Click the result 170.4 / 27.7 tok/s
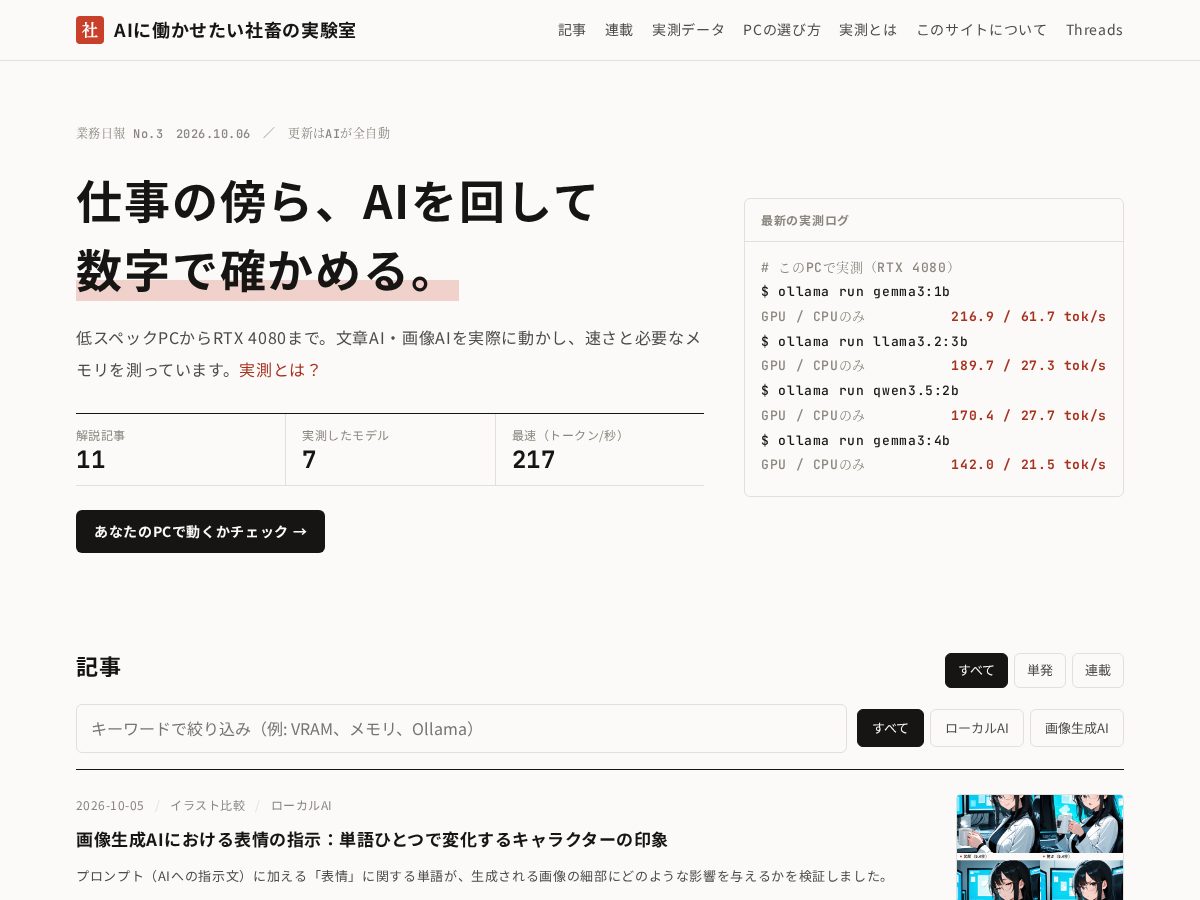Viewport: 1200px width, 900px height. point(1028,415)
